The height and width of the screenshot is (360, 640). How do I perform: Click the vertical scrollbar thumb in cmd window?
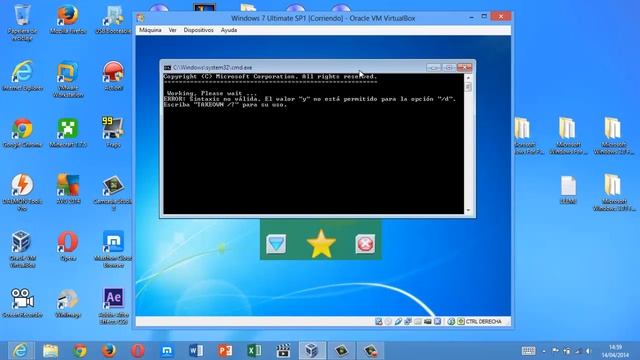468,87
